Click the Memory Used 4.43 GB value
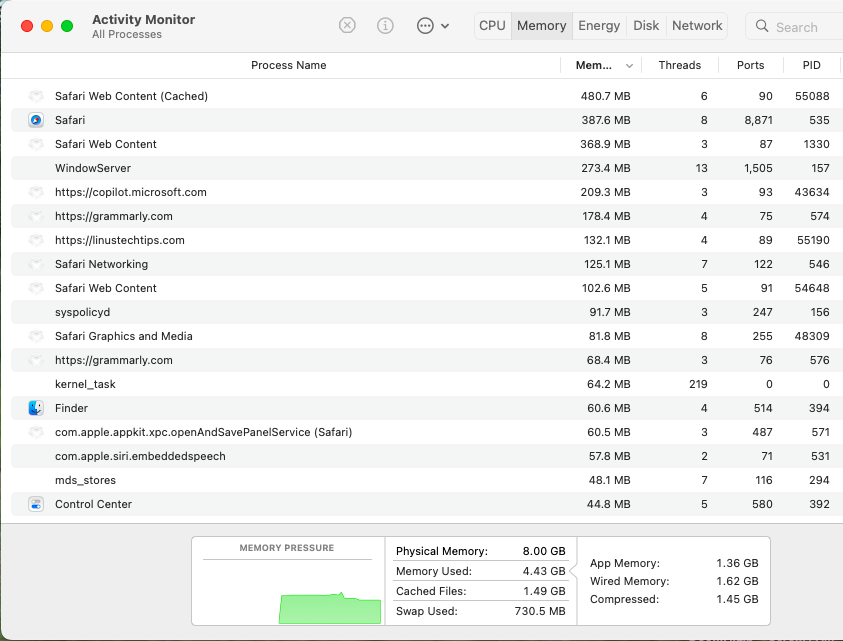The height and width of the screenshot is (641, 843). [544, 571]
